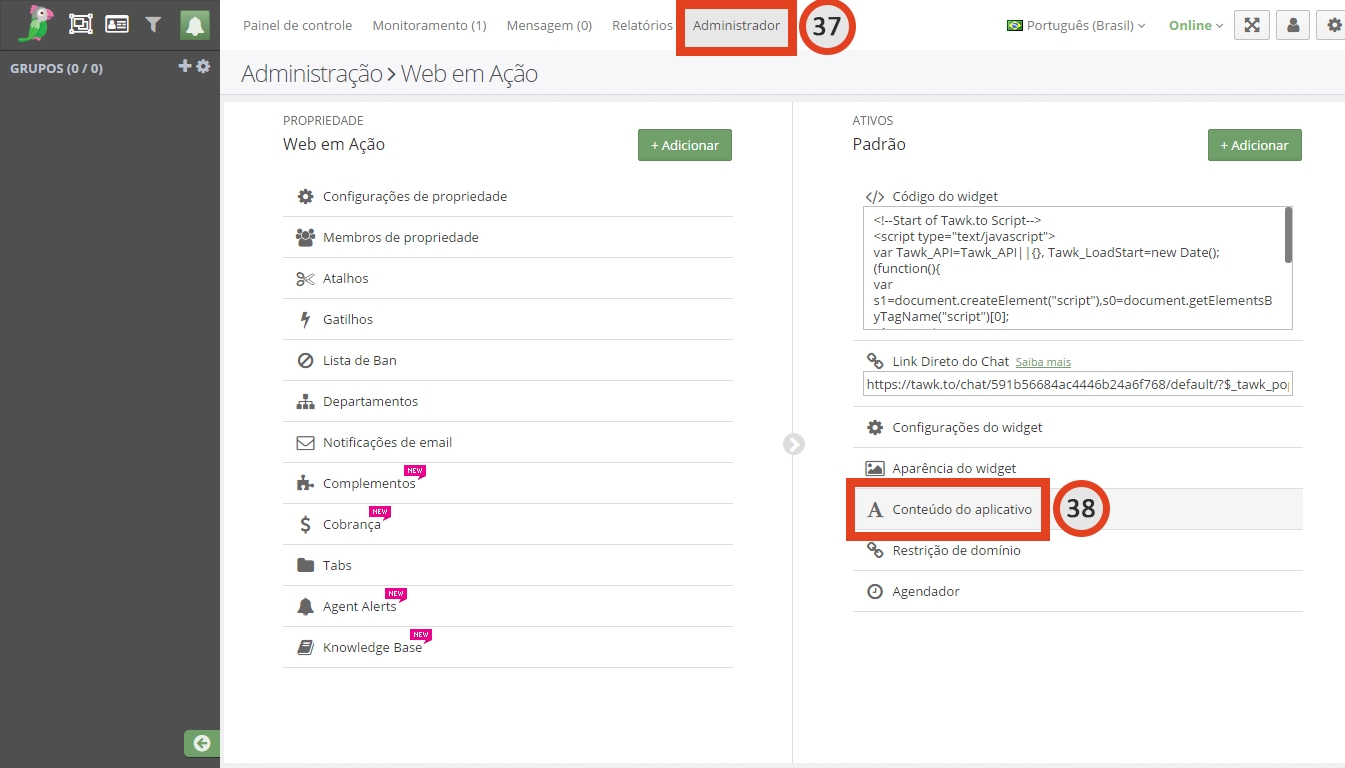Collapse sidebar with green arrow button
This screenshot has height=768, width=1345.
point(202,743)
